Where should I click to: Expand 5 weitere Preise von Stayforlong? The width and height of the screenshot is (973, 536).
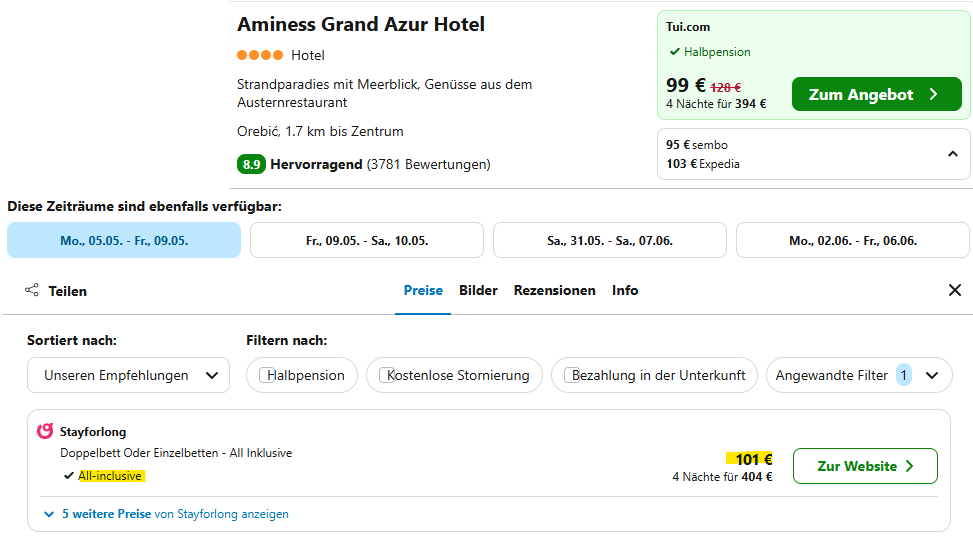[x=167, y=514]
